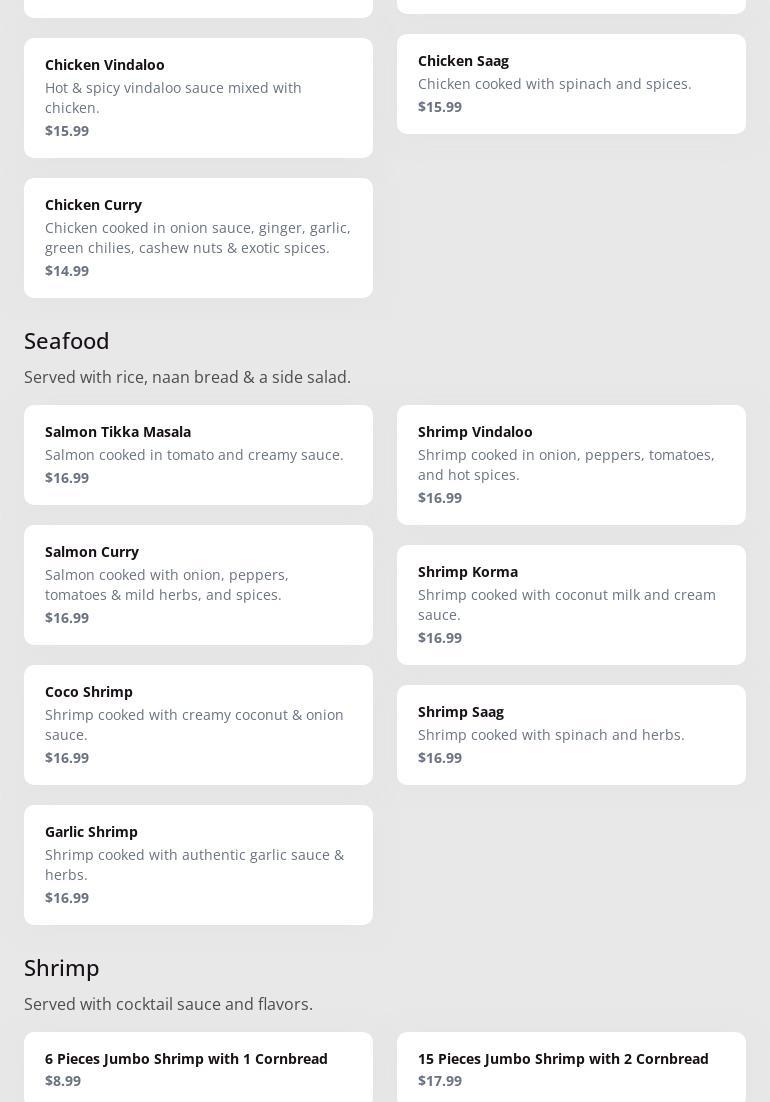Click the "Served with rice, naan bread" subtitle

(187, 377)
